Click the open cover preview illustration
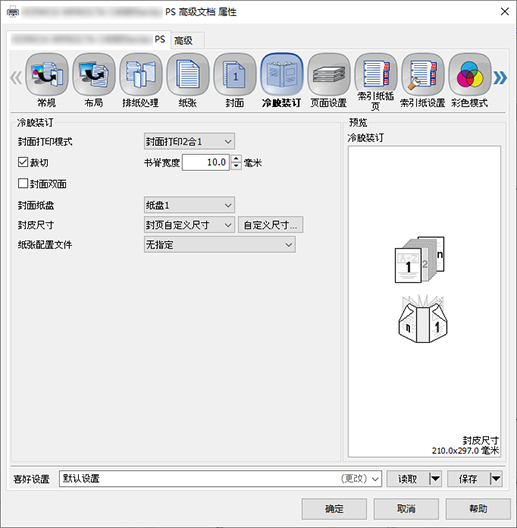This screenshot has height=528, width=517. click(423, 319)
